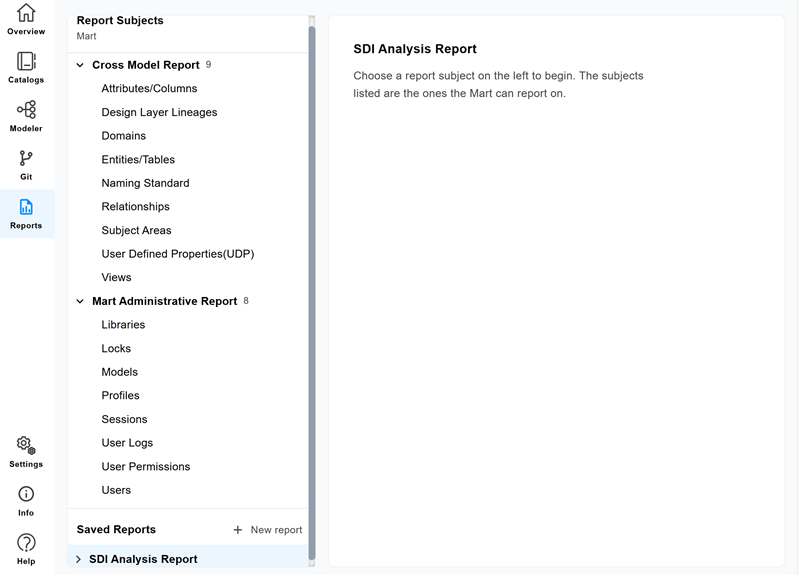The image size is (800, 575).
Task: Select the Reports icon in sidebar
Action: pos(26,207)
